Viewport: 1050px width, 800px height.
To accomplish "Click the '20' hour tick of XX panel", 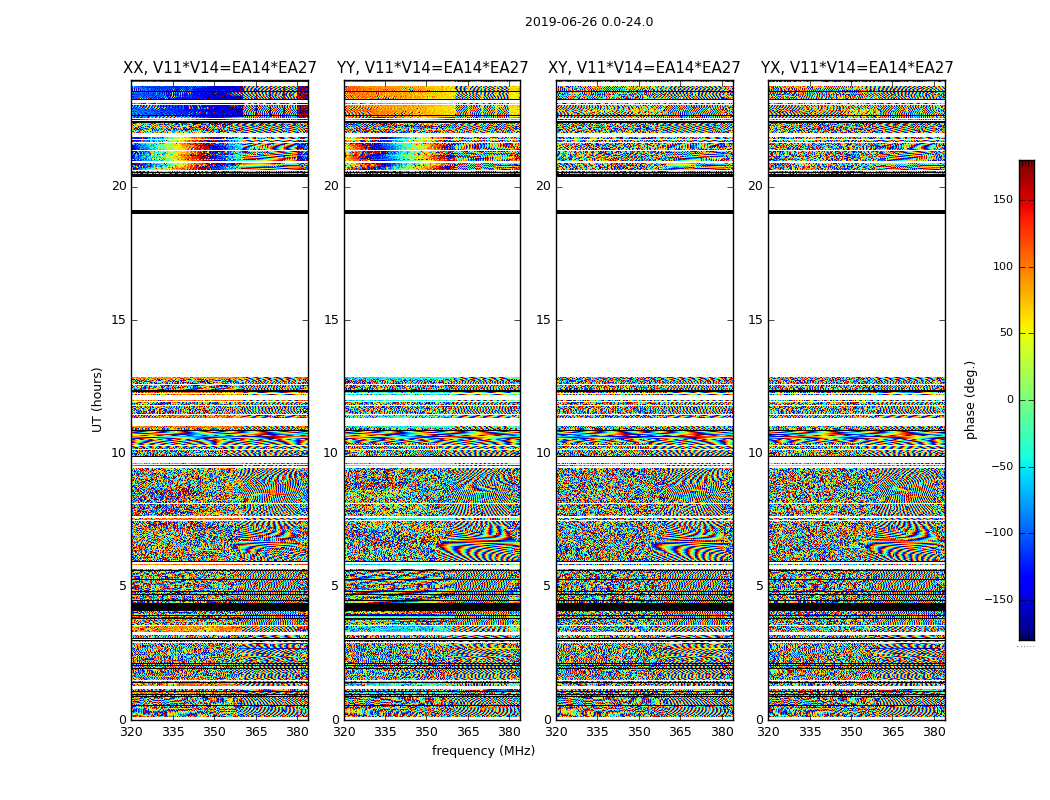I will pos(119,186).
